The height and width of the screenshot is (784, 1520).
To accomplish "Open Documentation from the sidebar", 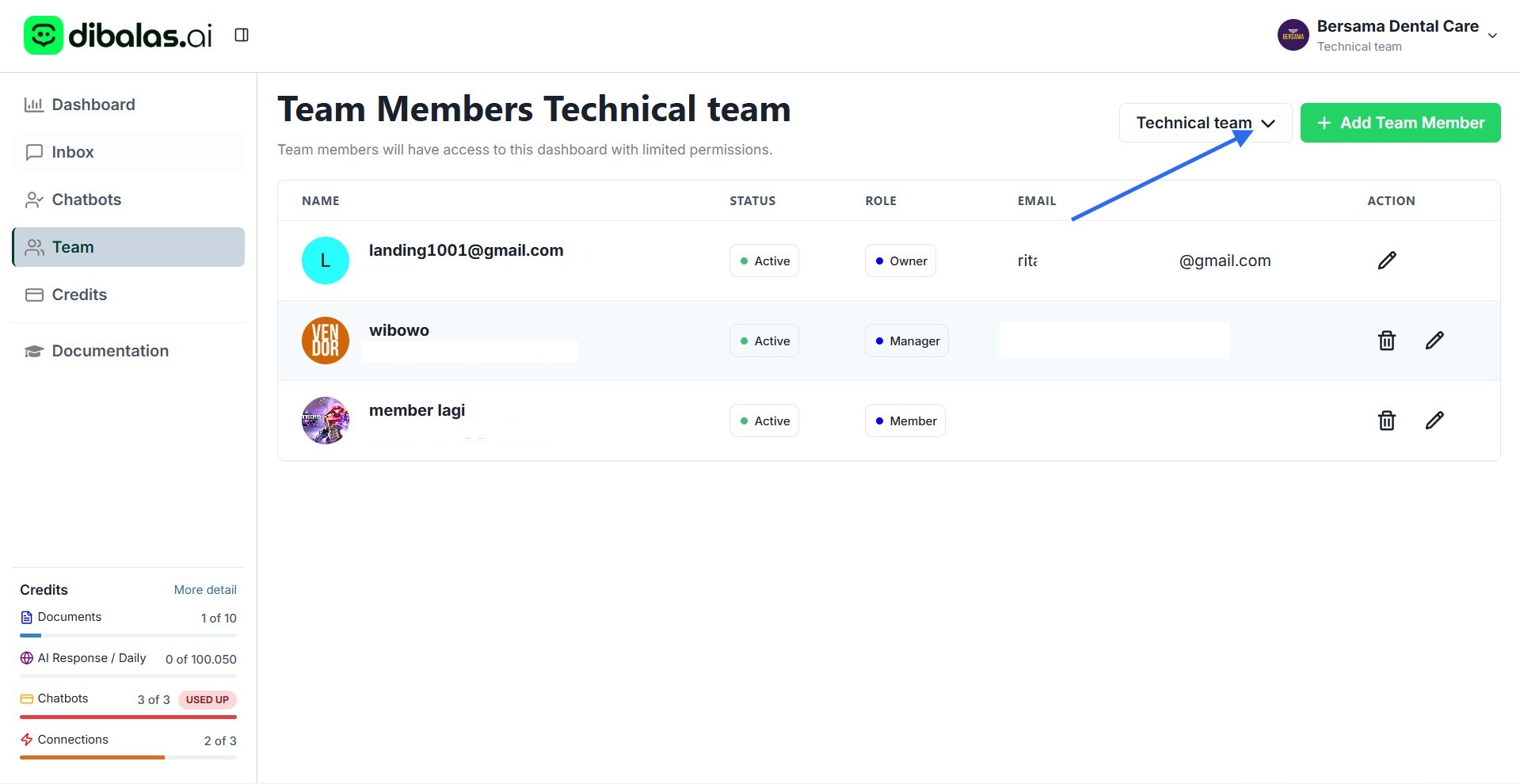I will point(109,351).
